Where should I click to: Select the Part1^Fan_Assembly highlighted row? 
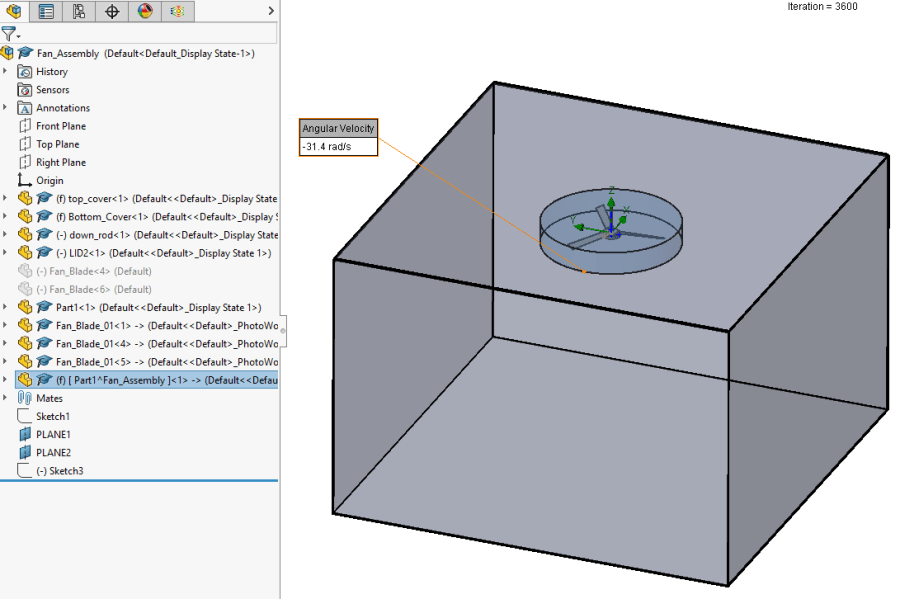[147, 380]
